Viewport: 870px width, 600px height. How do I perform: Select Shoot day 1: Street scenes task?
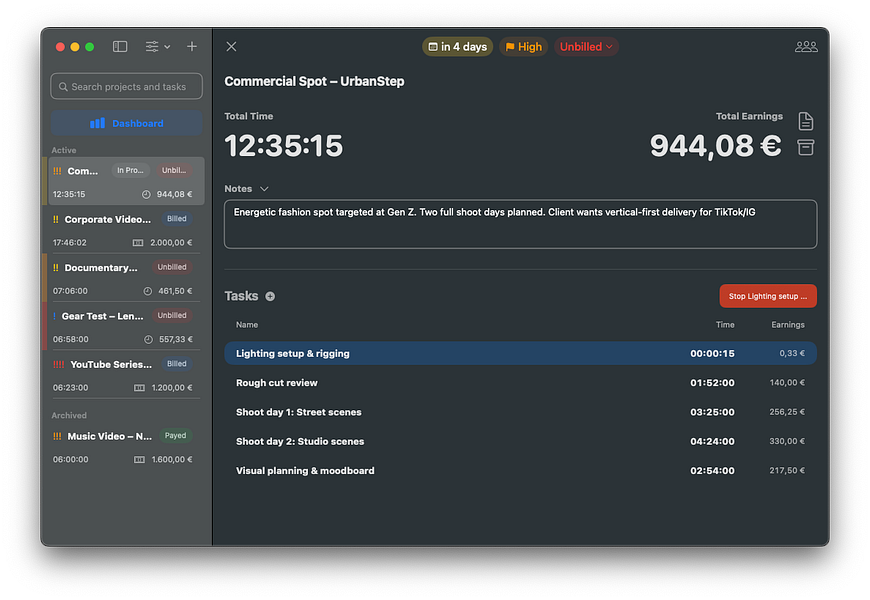tap(520, 412)
